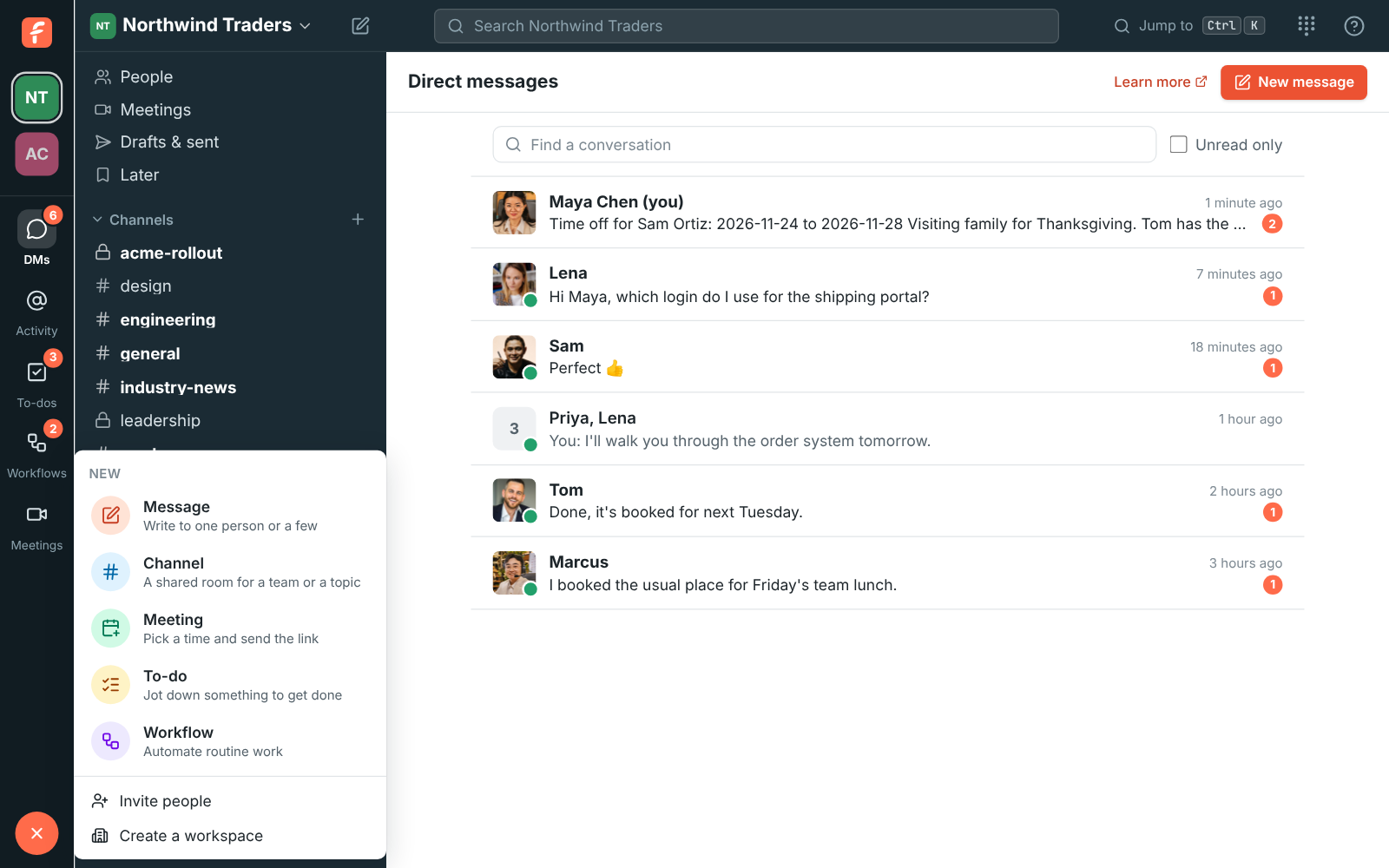Open the Priya, Lena group conversation
Viewport: 1389px width, 868px height.
[887, 429]
